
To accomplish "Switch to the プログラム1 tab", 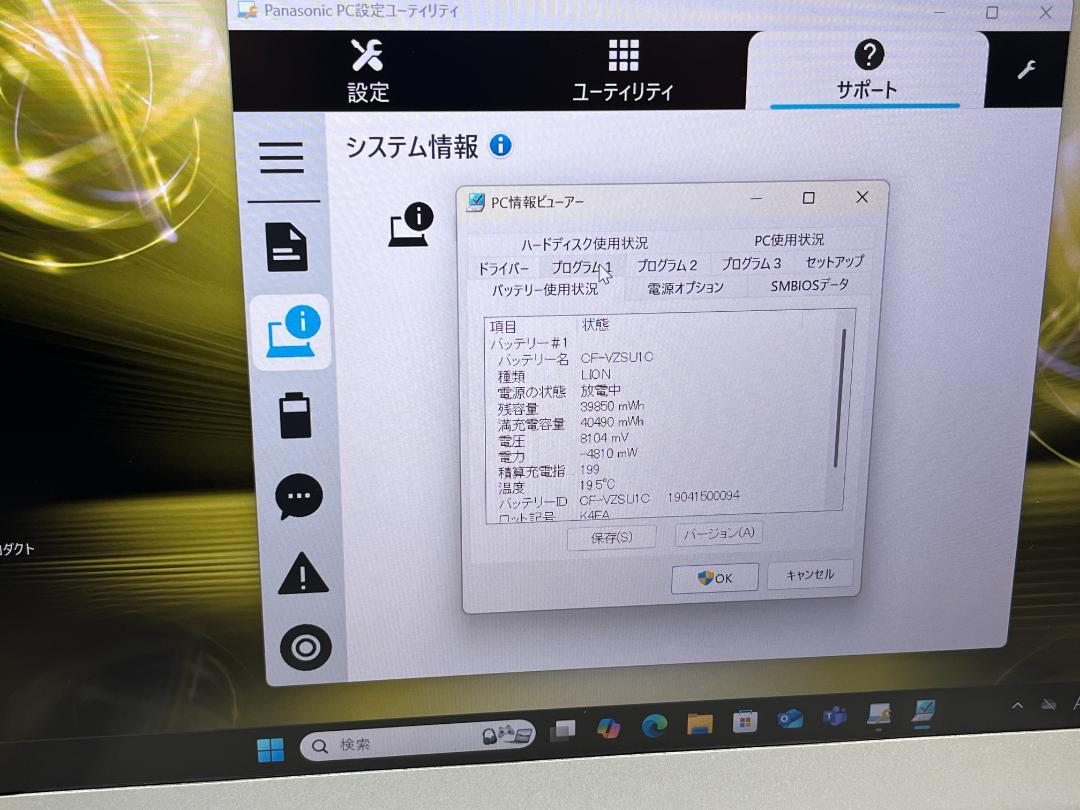I will click(581, 267).
